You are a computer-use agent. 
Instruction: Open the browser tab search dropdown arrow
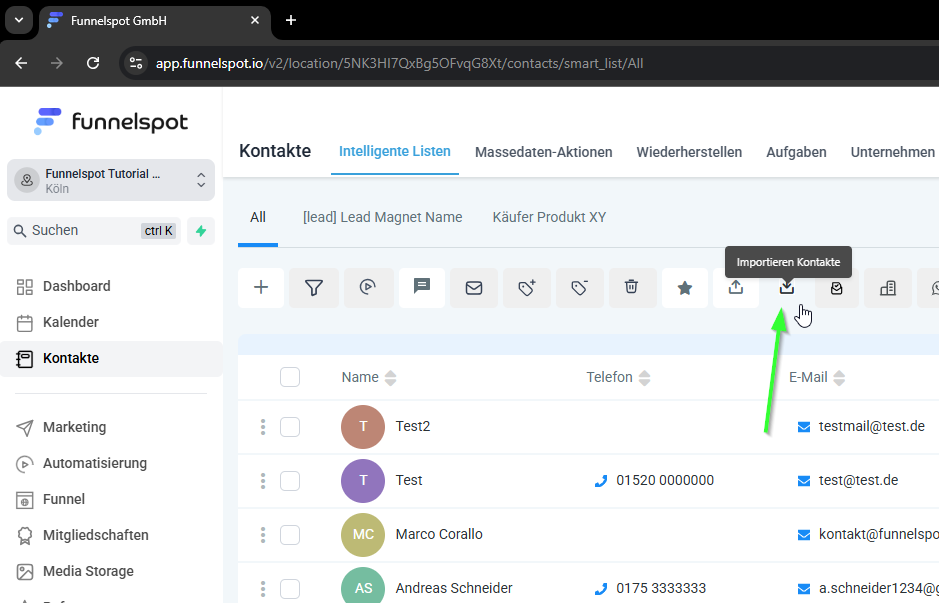click(x=19, y=20)
